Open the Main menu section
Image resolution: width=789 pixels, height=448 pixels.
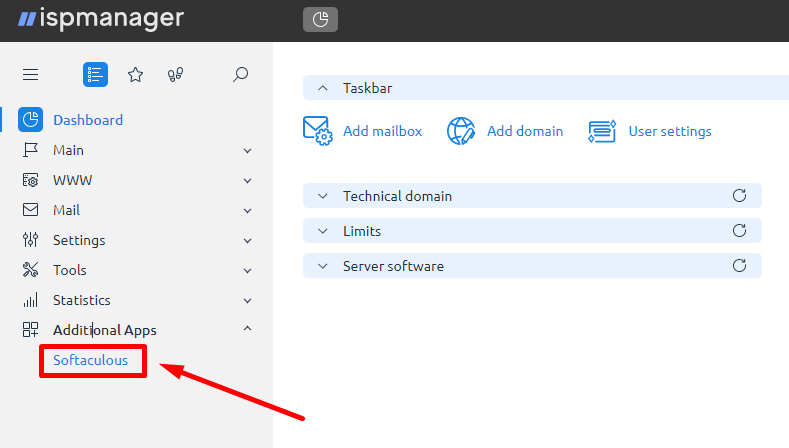[x=68, y=150]
